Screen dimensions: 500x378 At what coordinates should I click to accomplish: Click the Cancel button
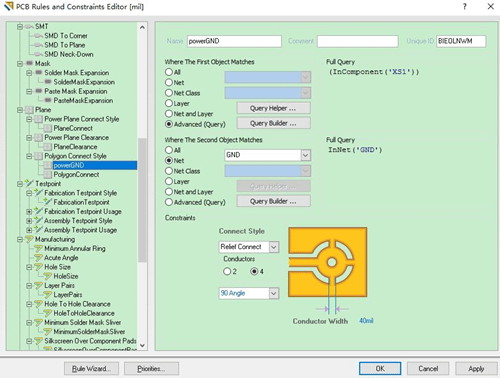point(428,369)
